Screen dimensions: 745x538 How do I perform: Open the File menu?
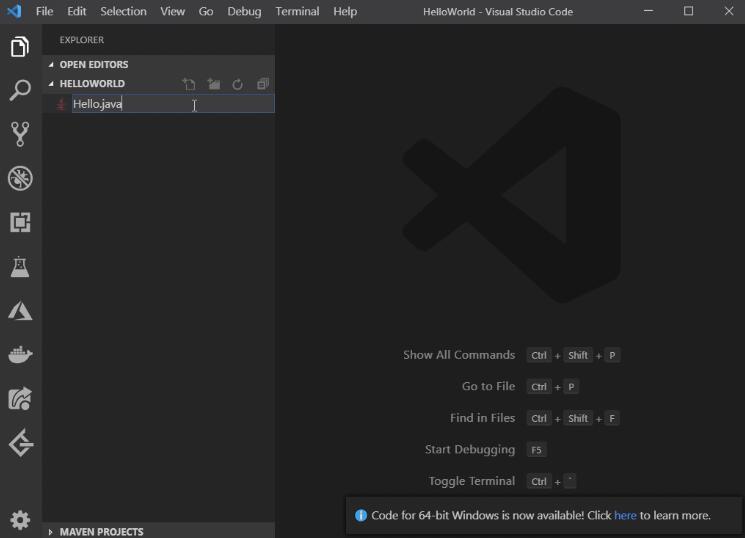[x=45, y=11]
